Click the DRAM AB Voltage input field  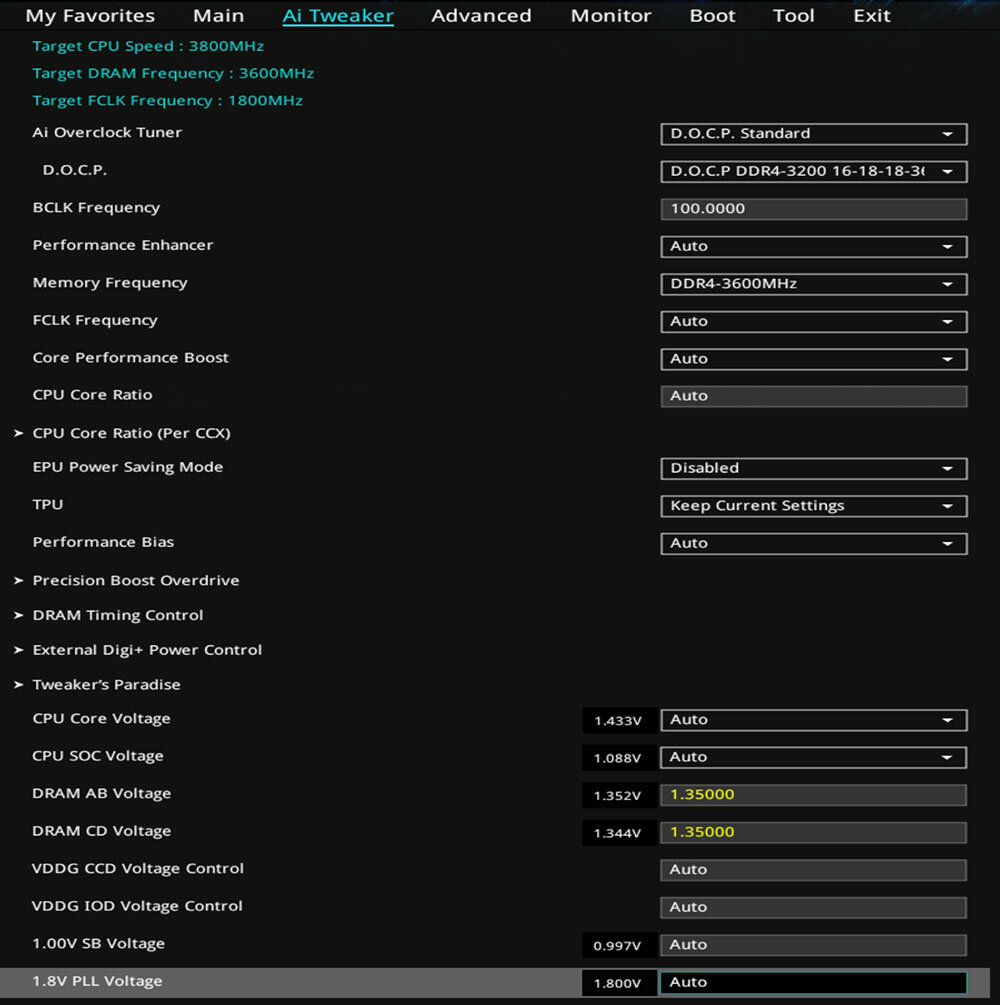click(813, 795)
